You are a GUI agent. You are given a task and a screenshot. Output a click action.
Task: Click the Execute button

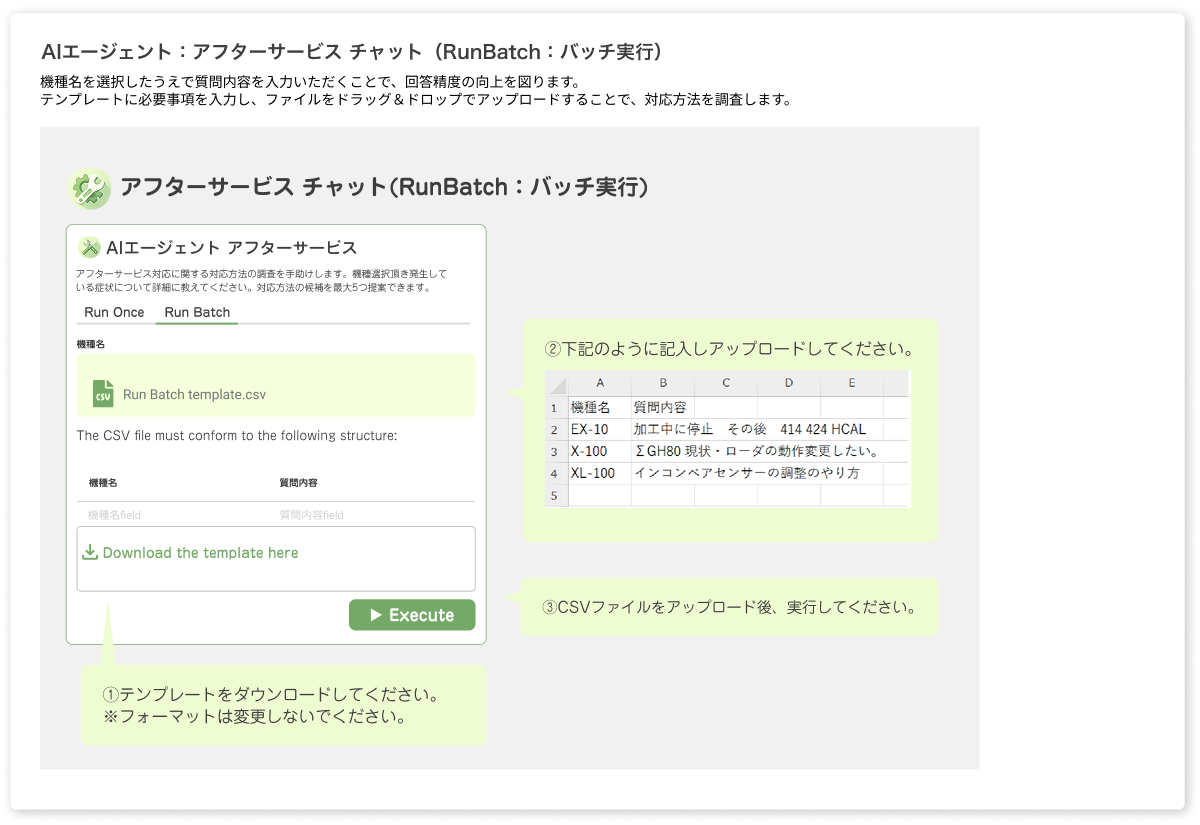coord(412,615)
